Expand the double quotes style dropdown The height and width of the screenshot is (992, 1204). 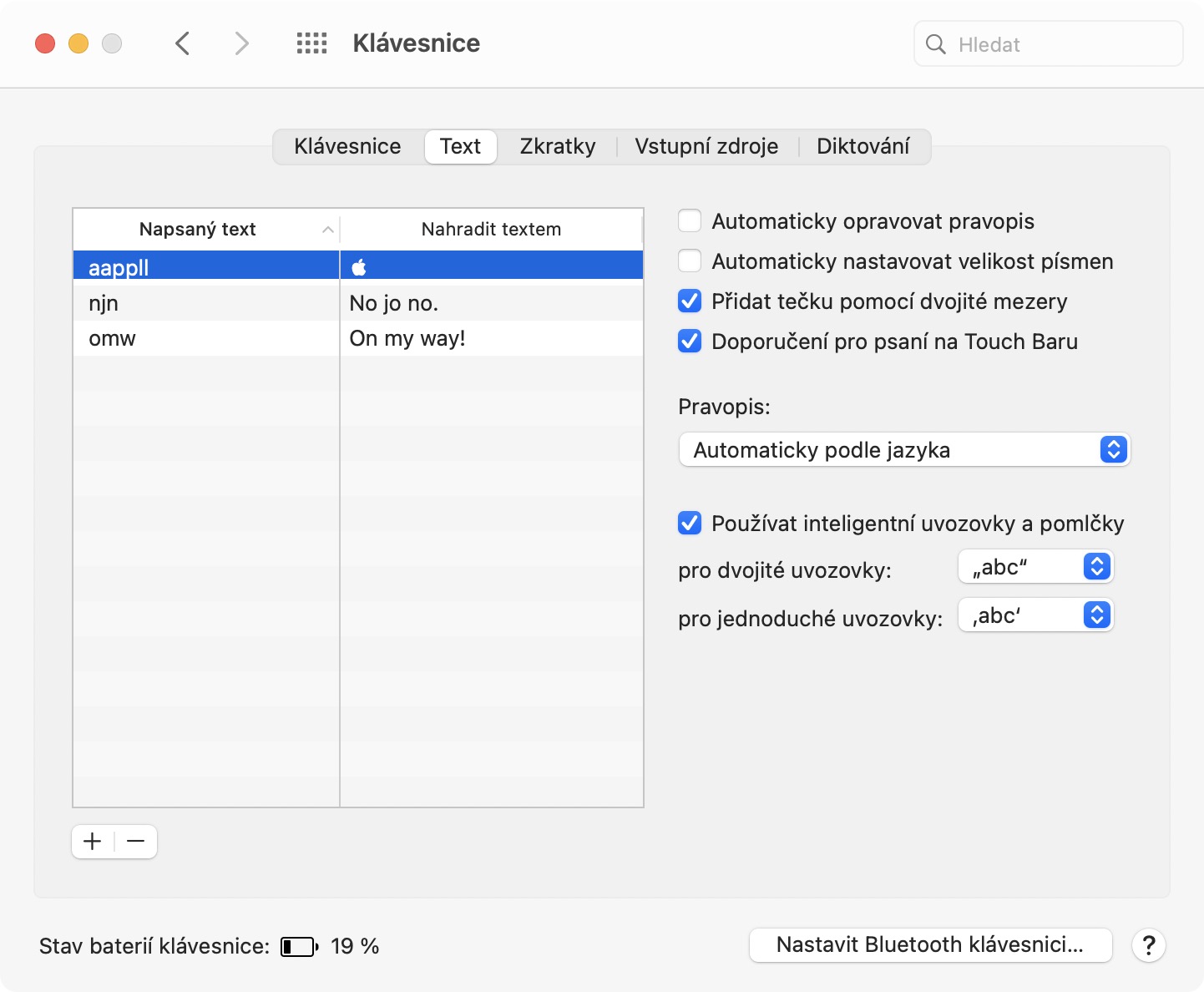[1035, 567]
